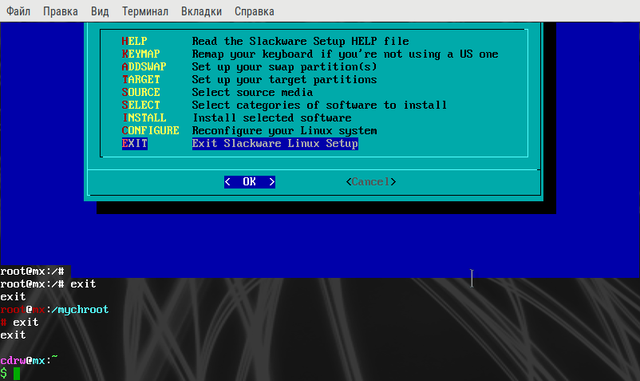Click the OK button
640x381 pixels.
coord(249,182)
